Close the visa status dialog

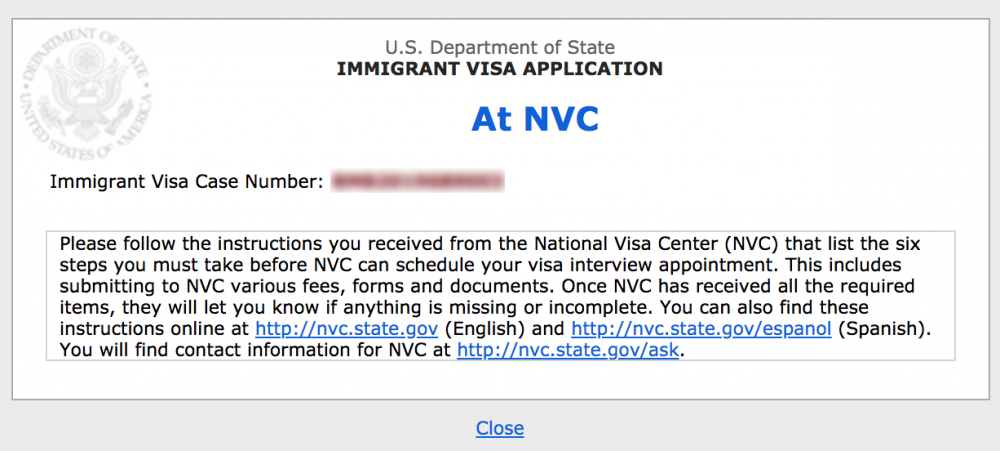click(500, 428)
